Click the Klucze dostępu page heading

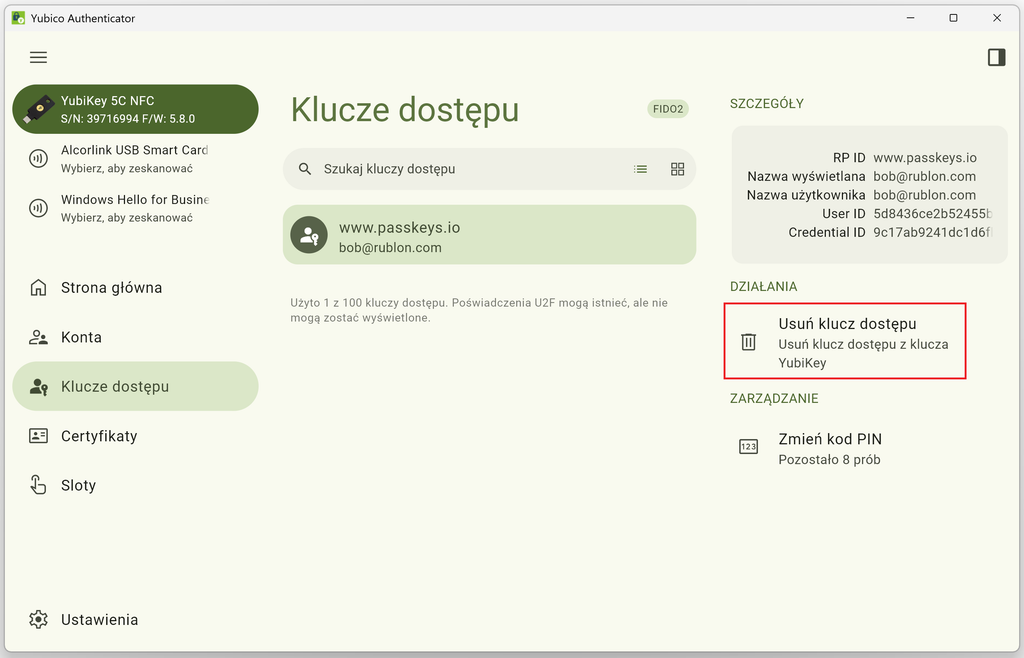point(405,110)
